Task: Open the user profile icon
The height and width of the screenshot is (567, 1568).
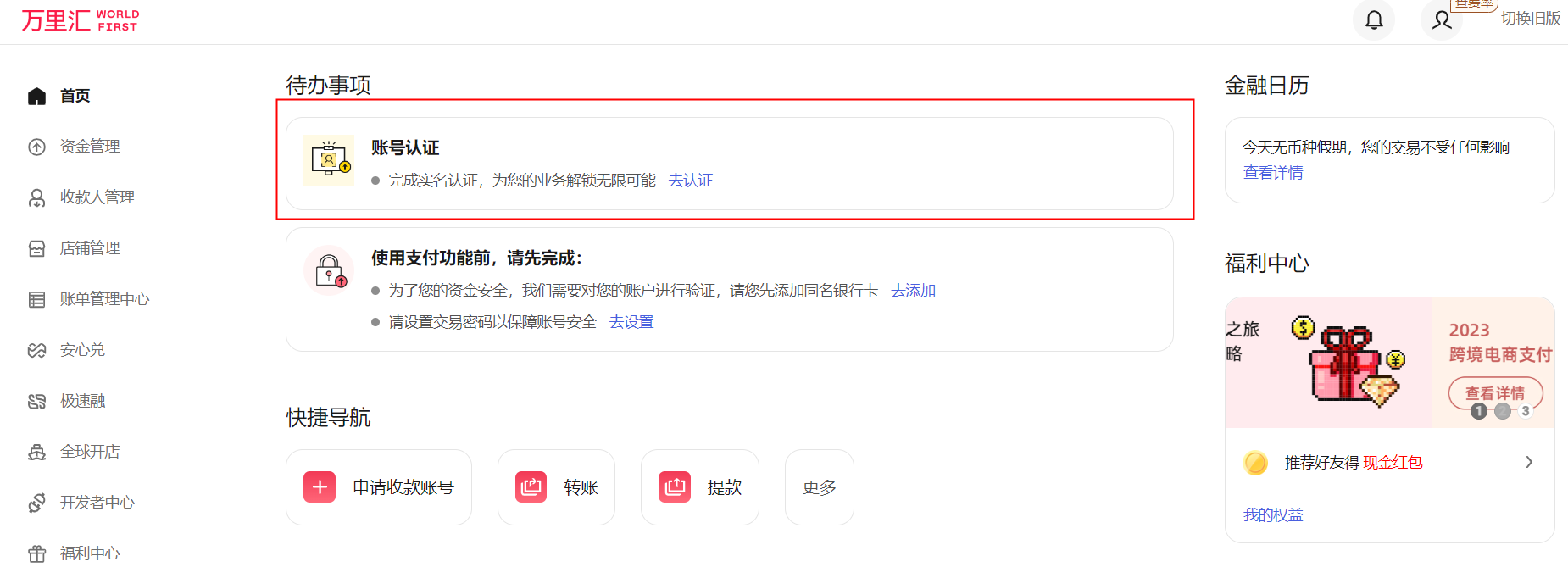Action: coord(1441,19)
